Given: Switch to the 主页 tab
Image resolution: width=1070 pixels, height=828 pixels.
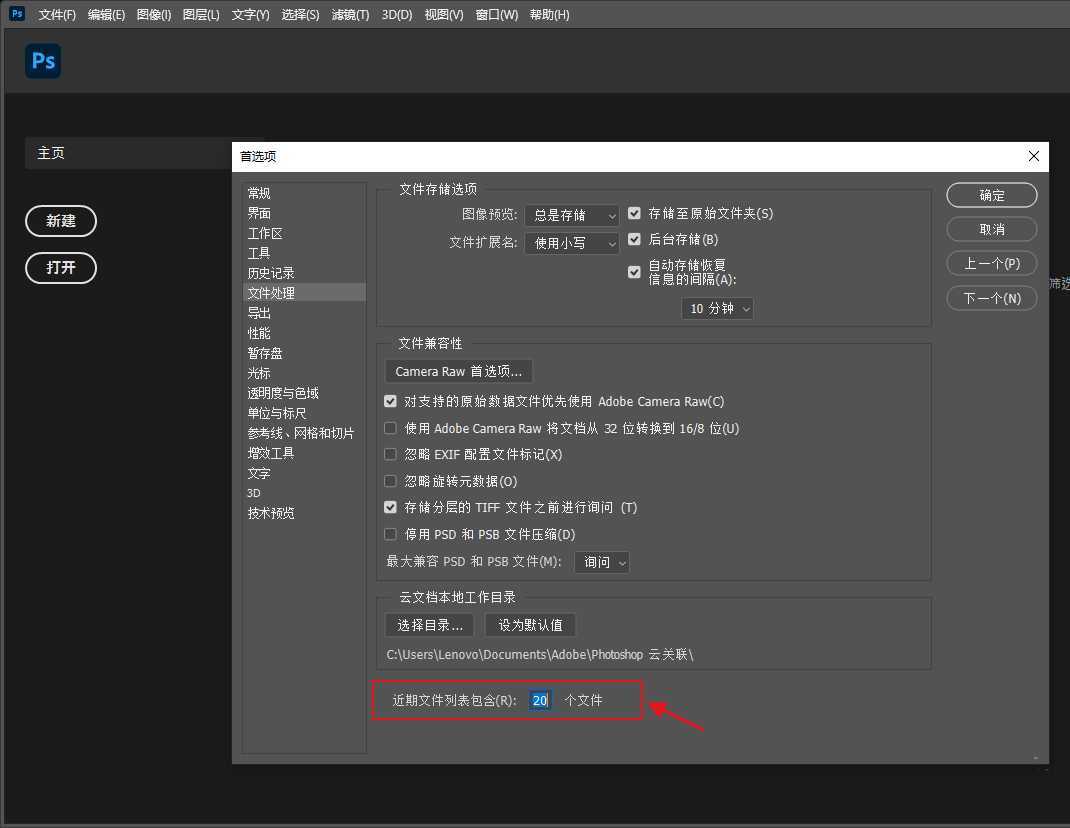Looking at the screenshot, I should coord(51,153).
